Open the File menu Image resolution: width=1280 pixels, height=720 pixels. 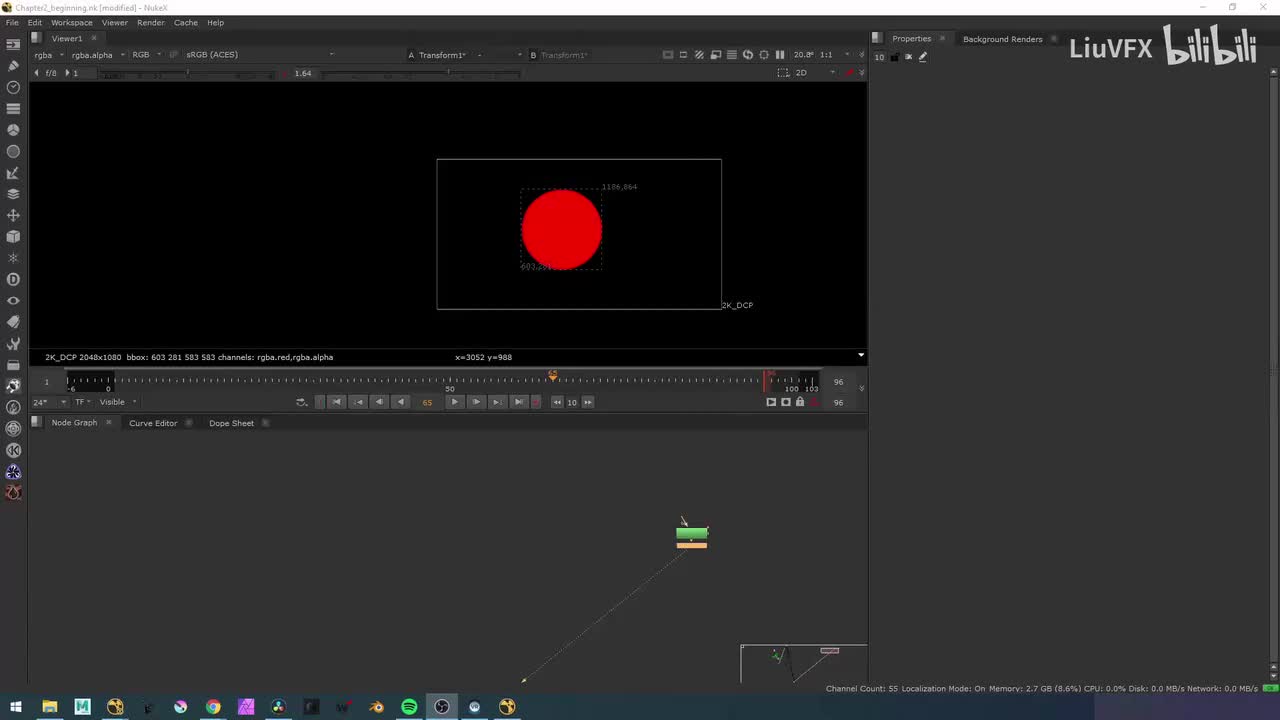pos(12,22)
